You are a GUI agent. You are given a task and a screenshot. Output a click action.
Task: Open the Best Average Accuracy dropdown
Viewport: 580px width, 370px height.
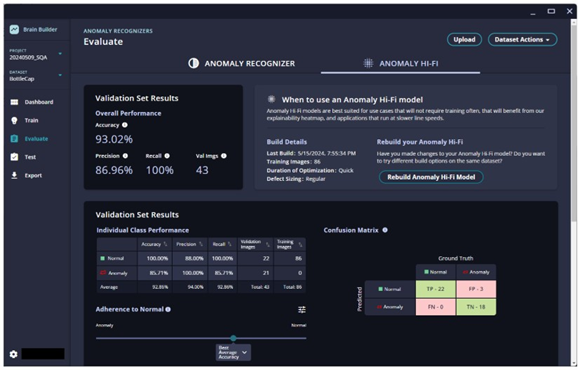pyautogui.click(x=233, y=352)
